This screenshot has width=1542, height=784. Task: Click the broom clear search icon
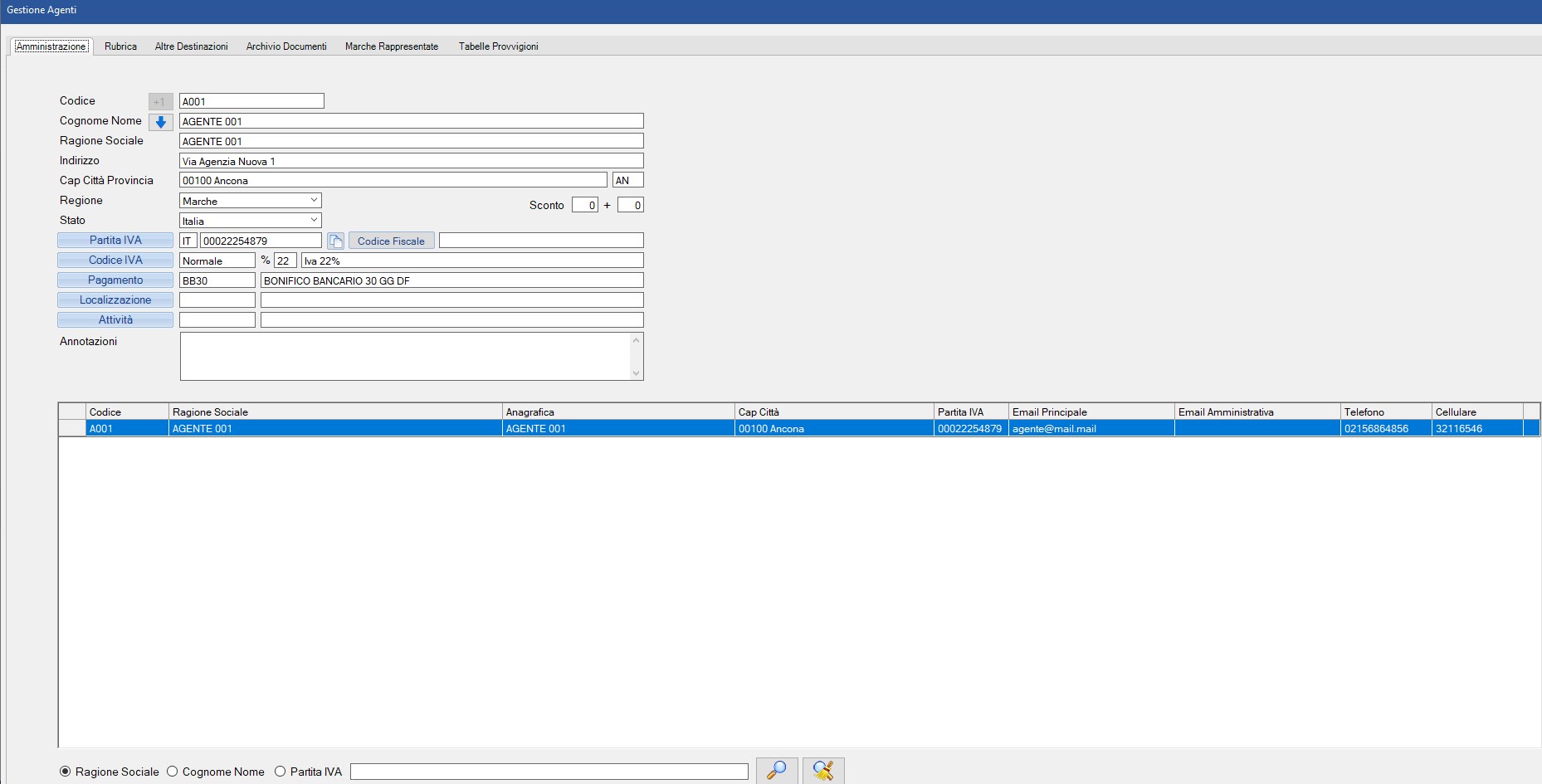coord(823,771)
